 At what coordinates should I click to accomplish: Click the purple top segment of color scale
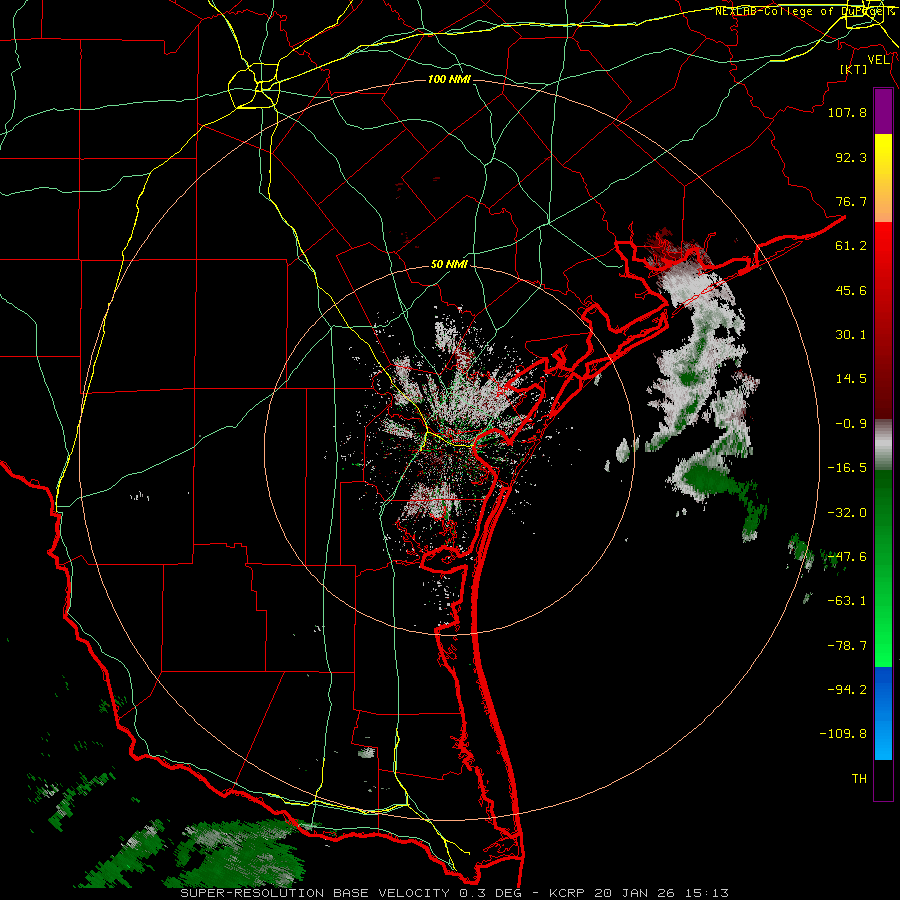pyautogui.click(x=883, y=111)
